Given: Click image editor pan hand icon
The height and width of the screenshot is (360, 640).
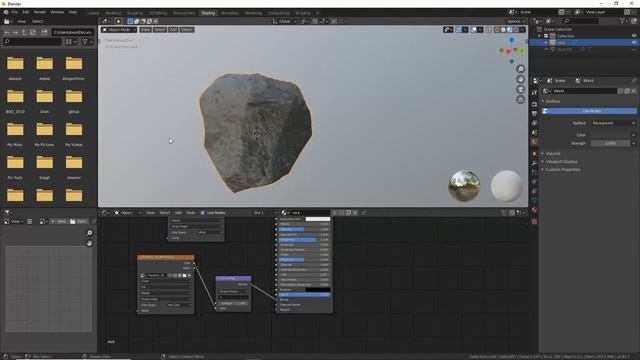Looking at the screenshot, I should pos(89,243).
